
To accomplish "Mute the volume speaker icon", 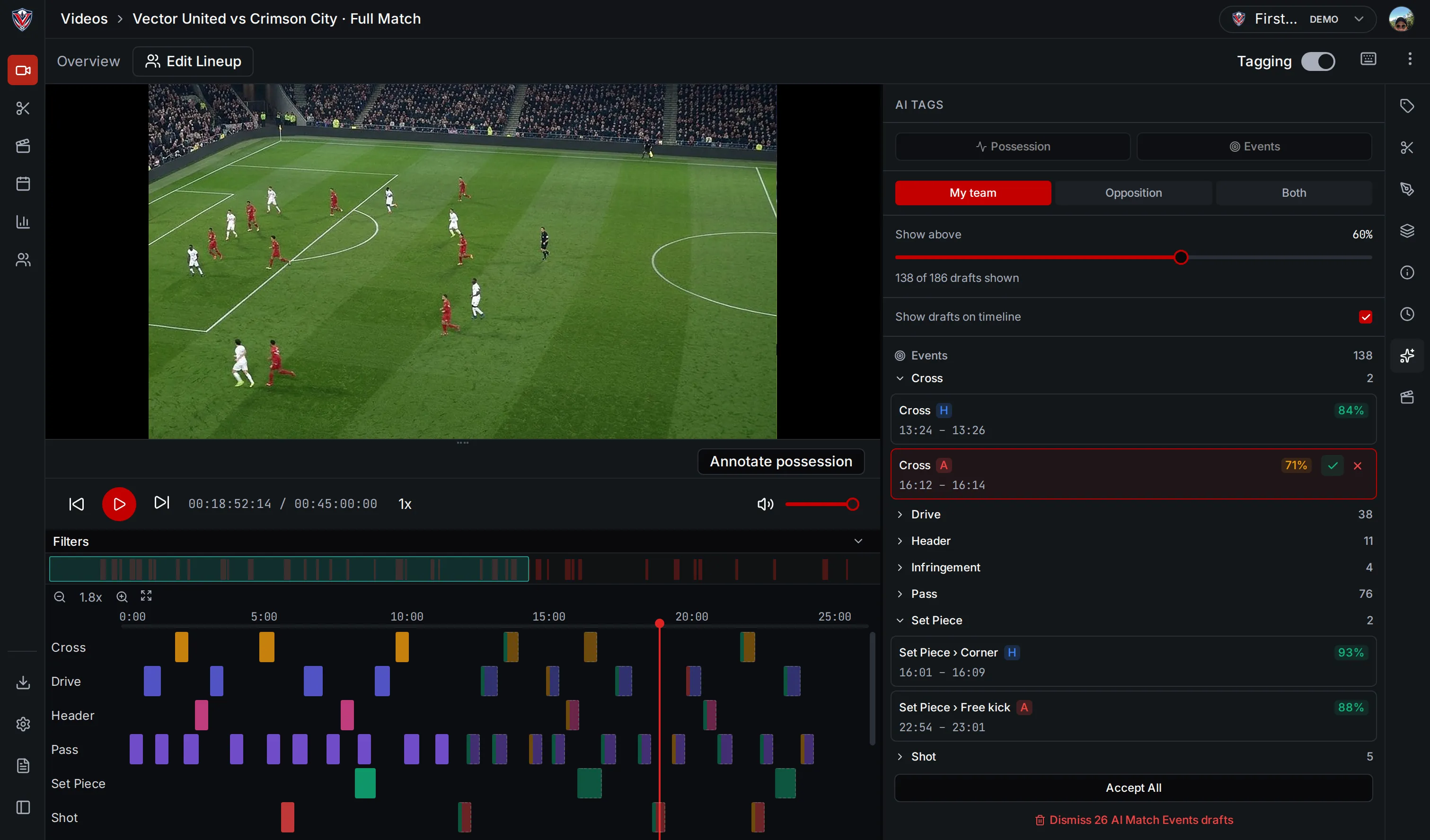I will coord(765,504).
